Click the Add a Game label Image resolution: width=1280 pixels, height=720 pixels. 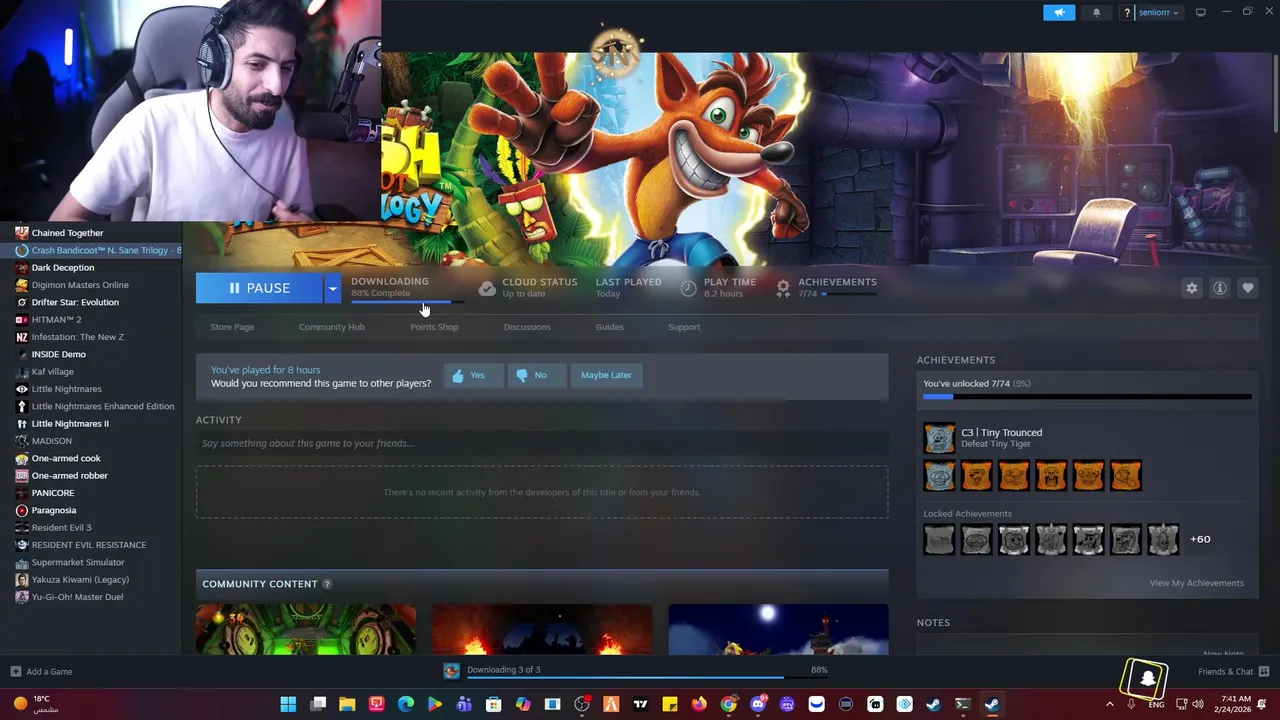[49, 672]
